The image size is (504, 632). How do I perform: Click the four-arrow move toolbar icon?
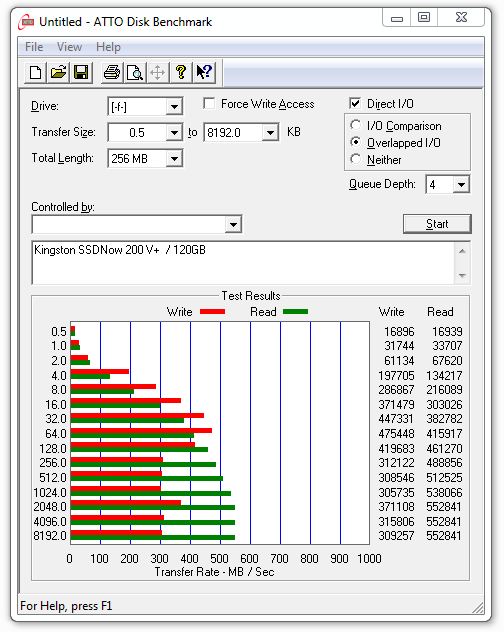tap(157, 73)
